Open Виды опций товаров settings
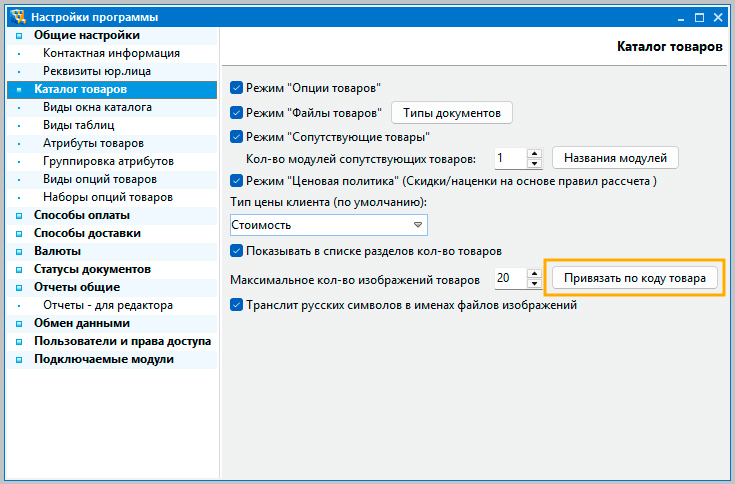 (x=100, y=179)
